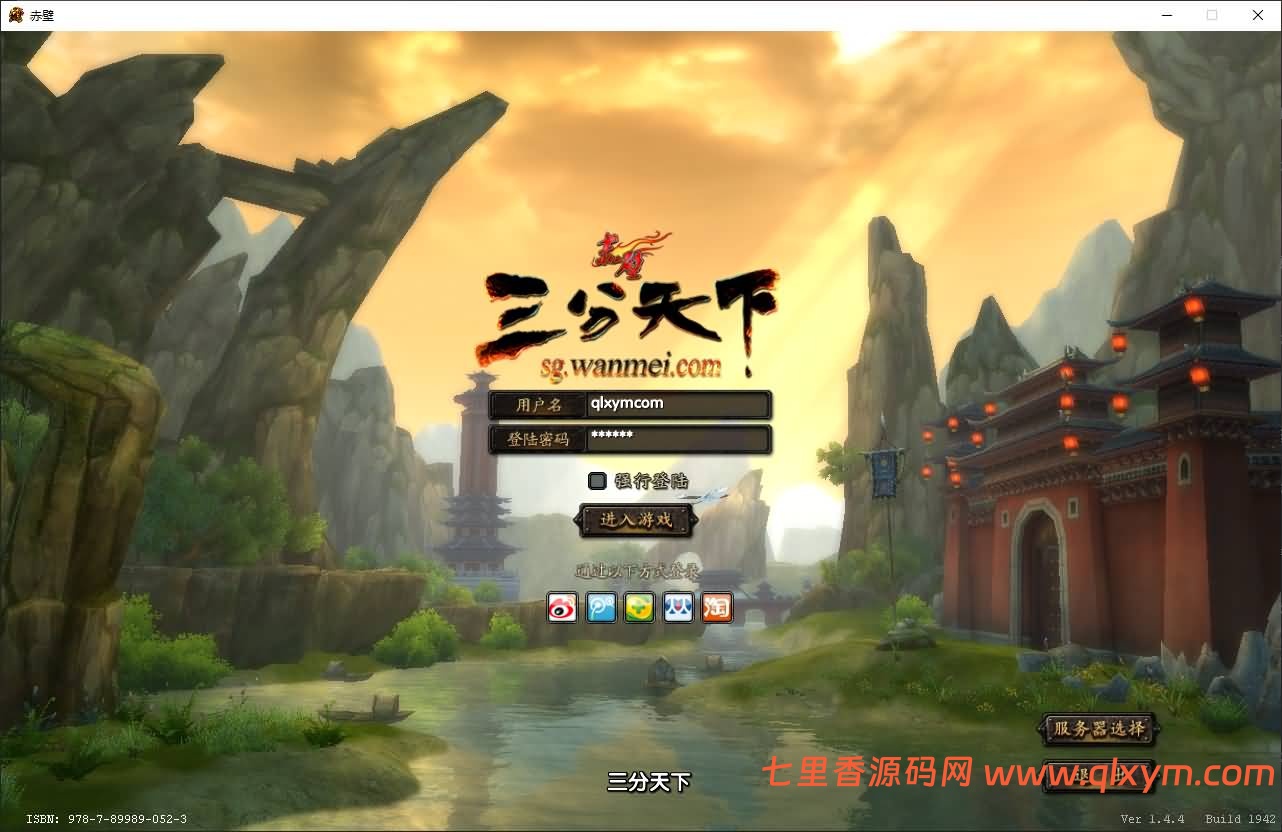Open the 服务器选择 server selection panel
Viewport: 1282px width, 832px height.
[x=1099, y=730]
